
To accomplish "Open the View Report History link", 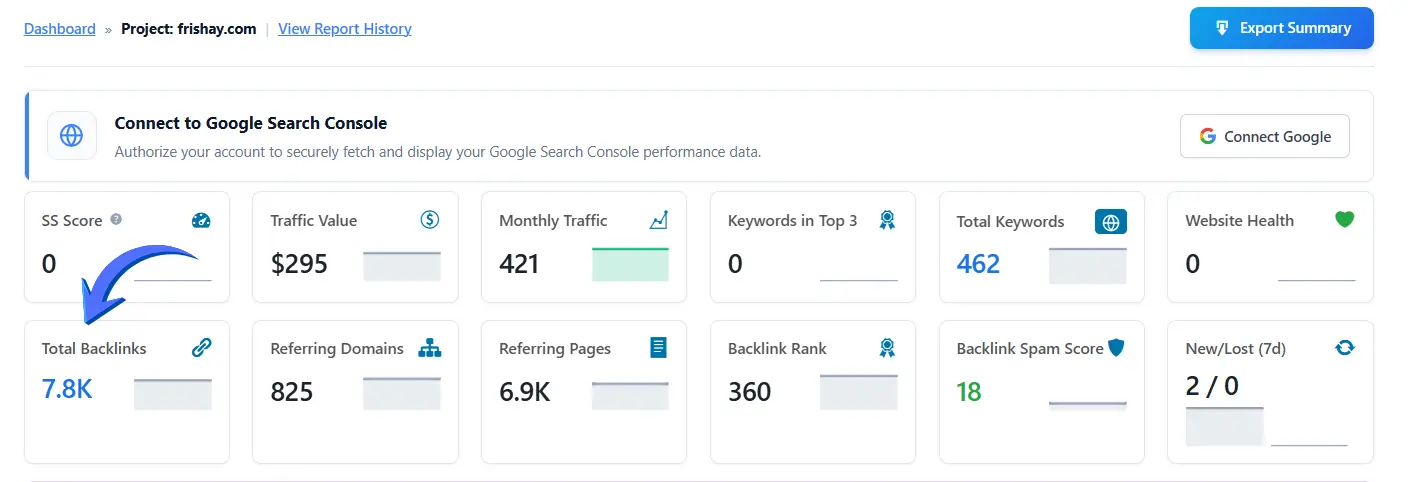I will pos(345,29).
